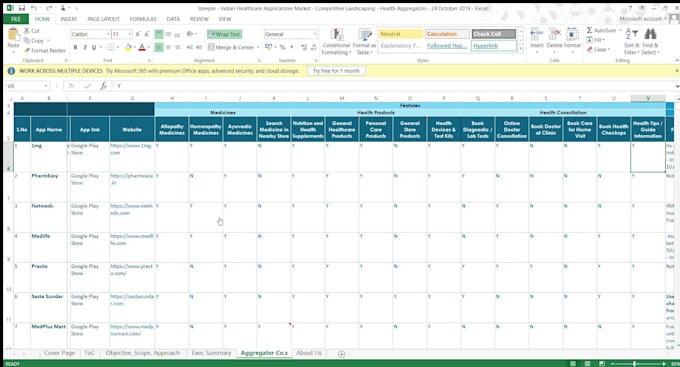Align text to the left
Image resolution: width=680 pixels, height=367 pixels.
coord(159,47)
